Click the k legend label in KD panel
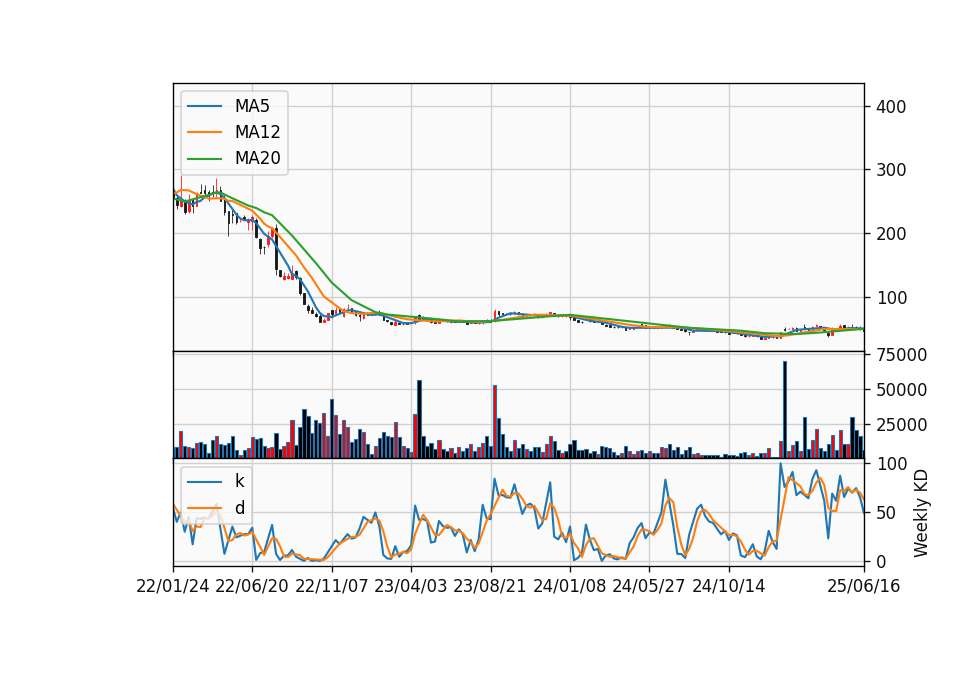 click(239, 481)
